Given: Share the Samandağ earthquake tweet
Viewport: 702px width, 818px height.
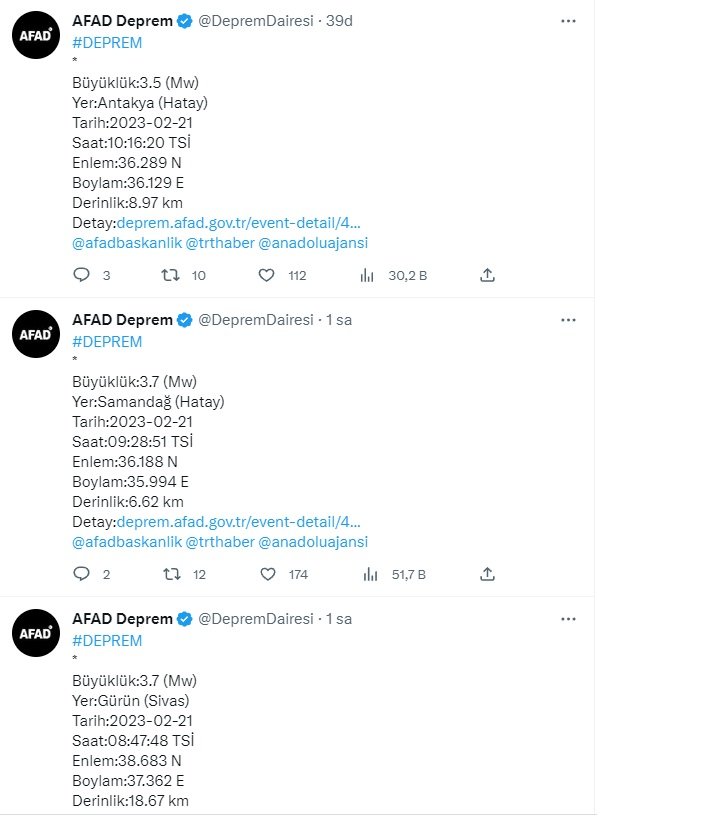Looking at the screenshot, I should 487,574.
